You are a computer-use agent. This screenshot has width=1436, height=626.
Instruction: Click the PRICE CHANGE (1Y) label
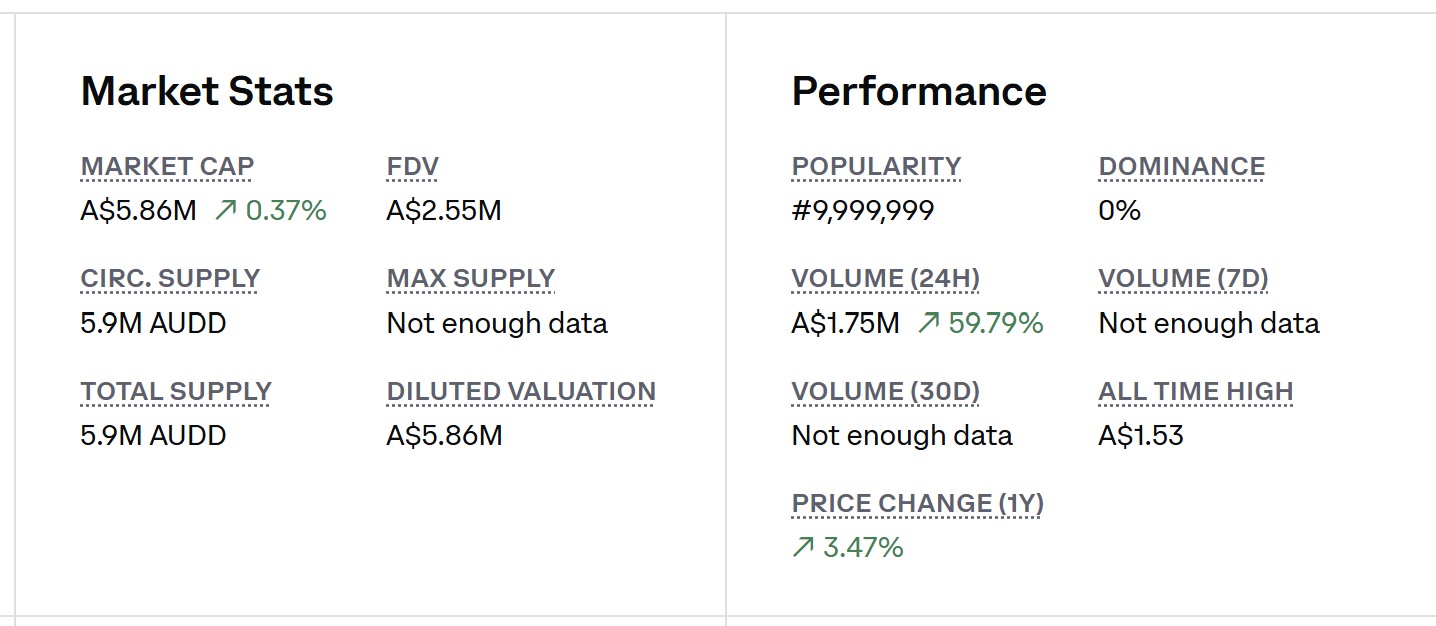(917, 503)
